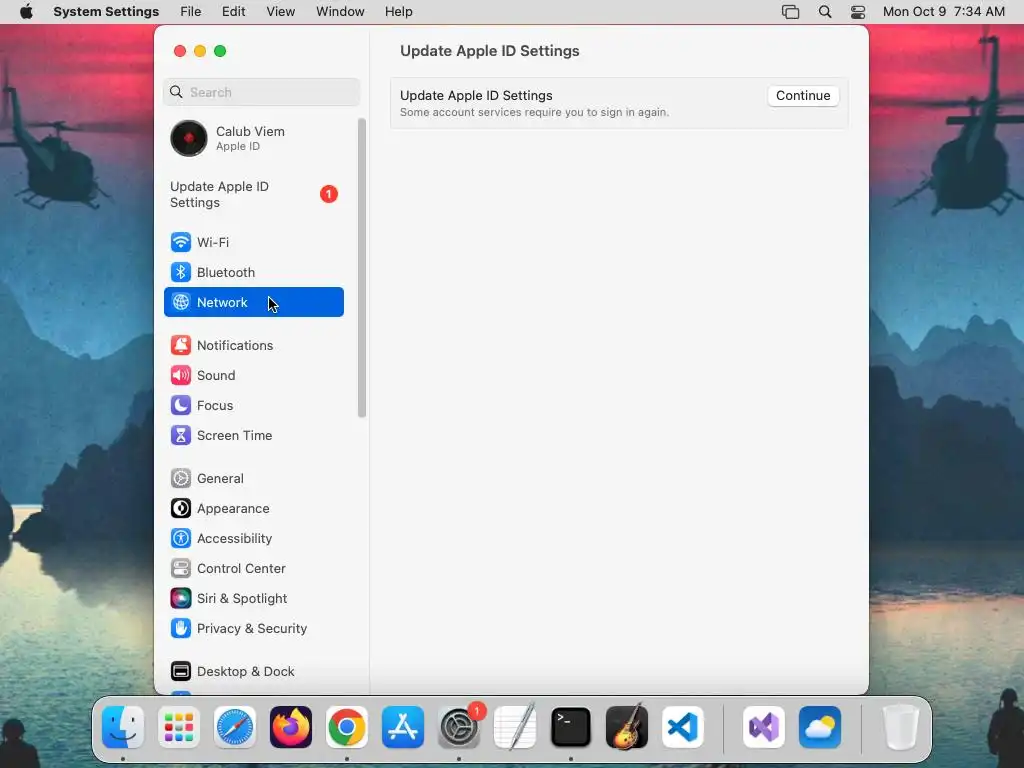Select Update Apple ID Settings sidebar item
1024x768 pixels.
tap(253, 195)
